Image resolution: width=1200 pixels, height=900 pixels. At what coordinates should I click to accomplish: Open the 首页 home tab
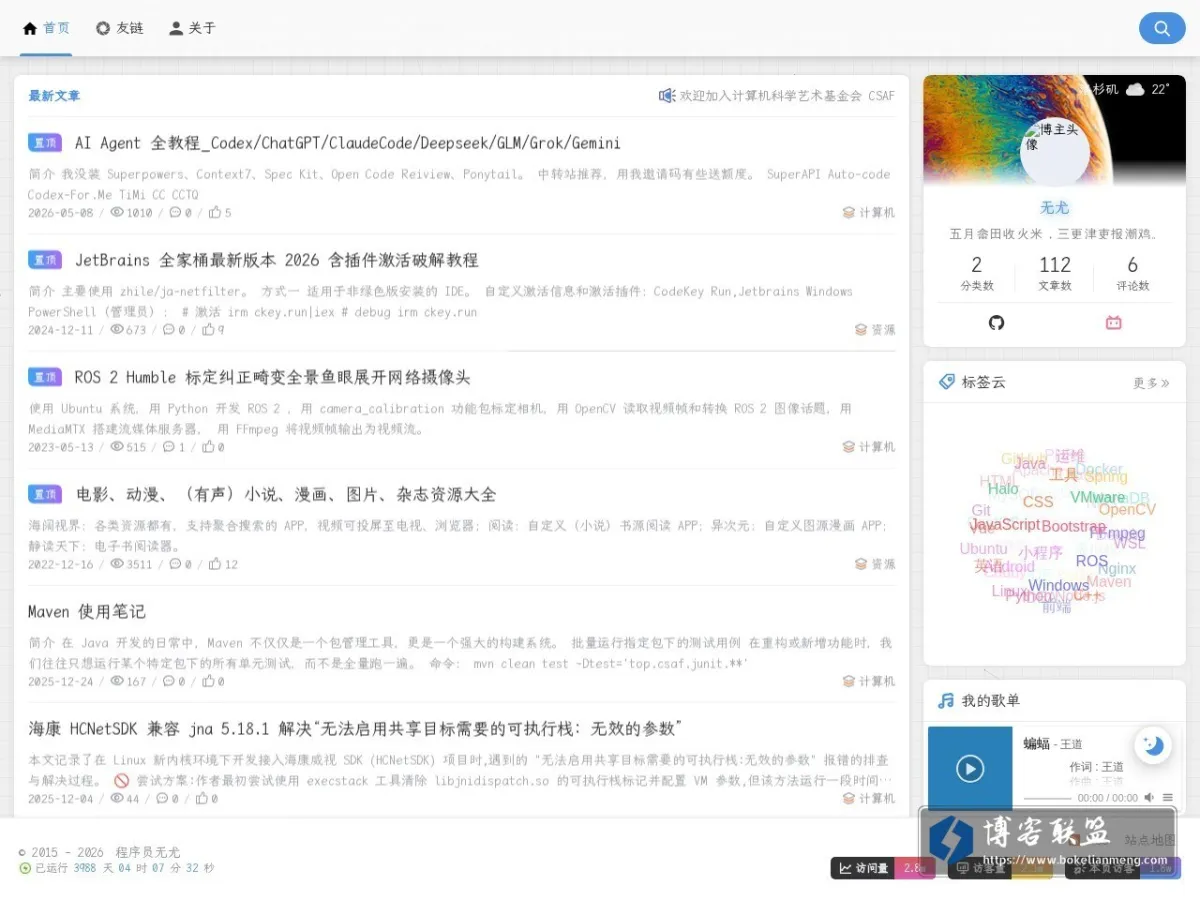[46, 28]
